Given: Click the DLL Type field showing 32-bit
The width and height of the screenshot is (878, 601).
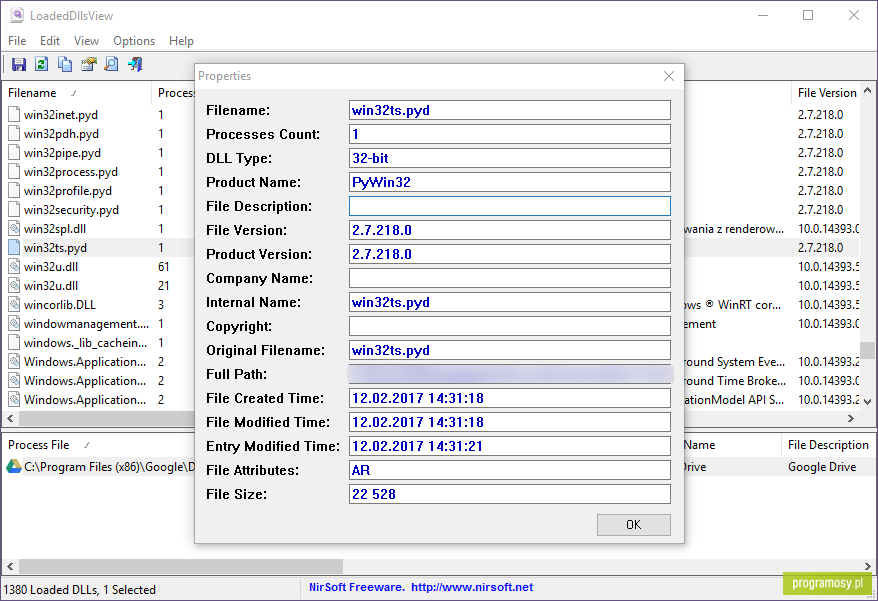Looking at the screenshot, I should pyautogui.click(x=510, y=159).
